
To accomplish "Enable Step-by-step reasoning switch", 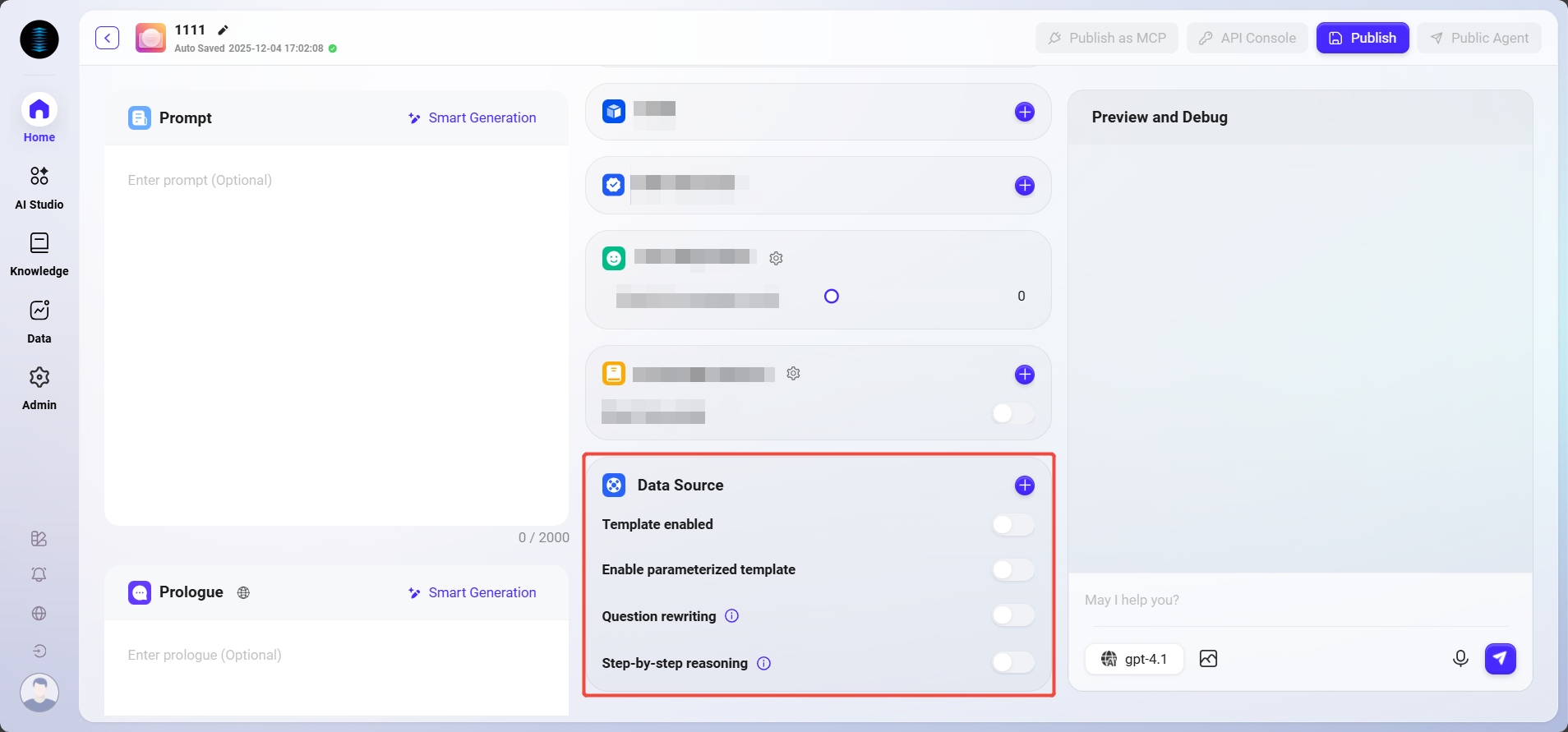I will (1012, 662).
